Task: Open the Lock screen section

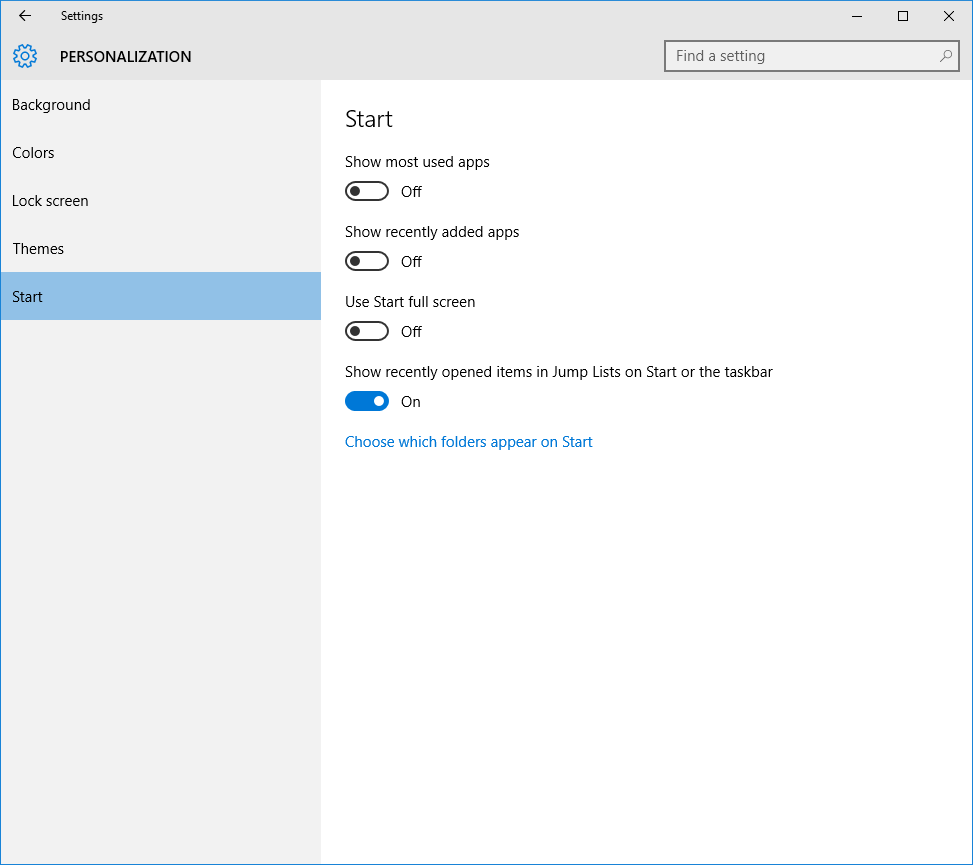Action: pyautogui.click(x=161, y=200)
